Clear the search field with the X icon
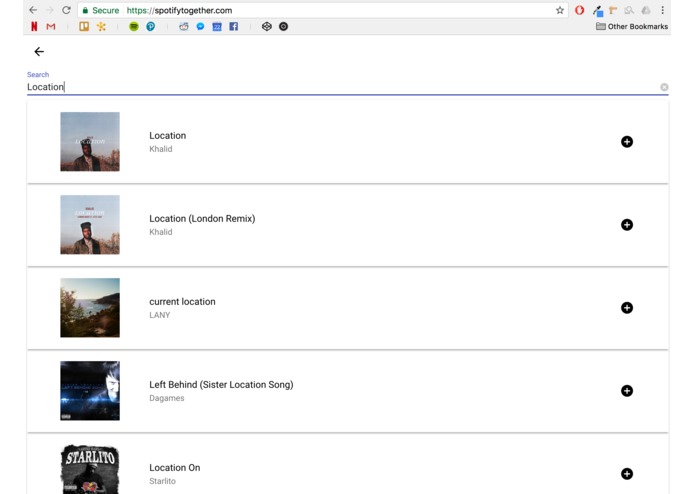This screenshot has height=494, width=695. coord(664,87)
